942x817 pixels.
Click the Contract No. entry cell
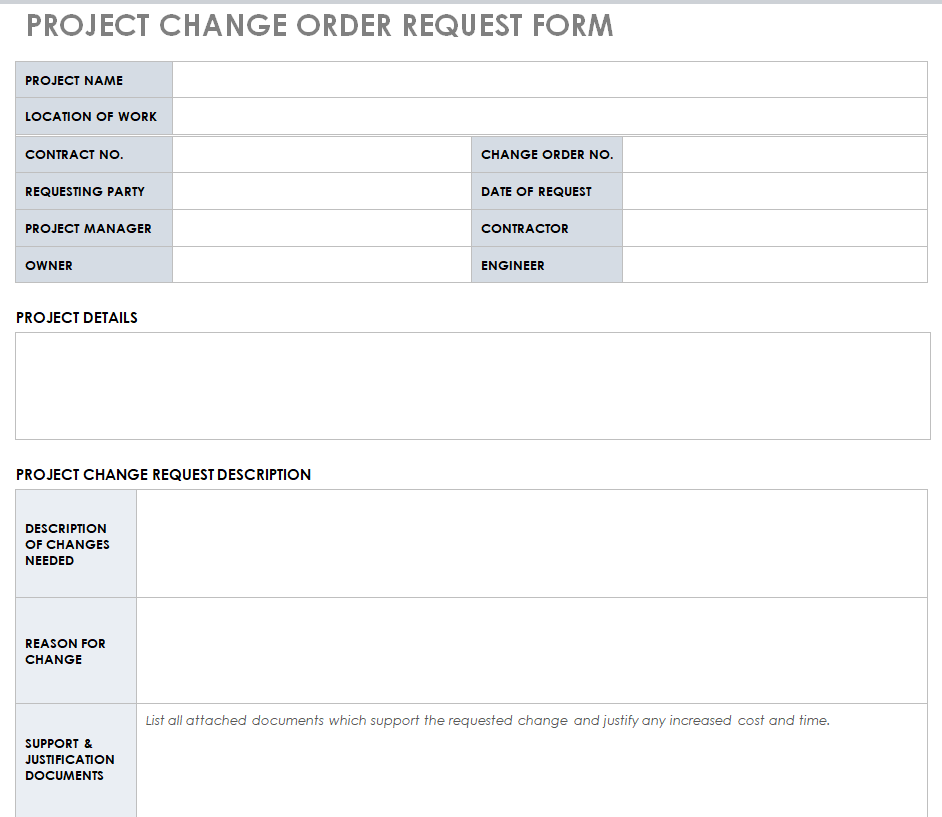pyautogui.click(x=321, y=155)
